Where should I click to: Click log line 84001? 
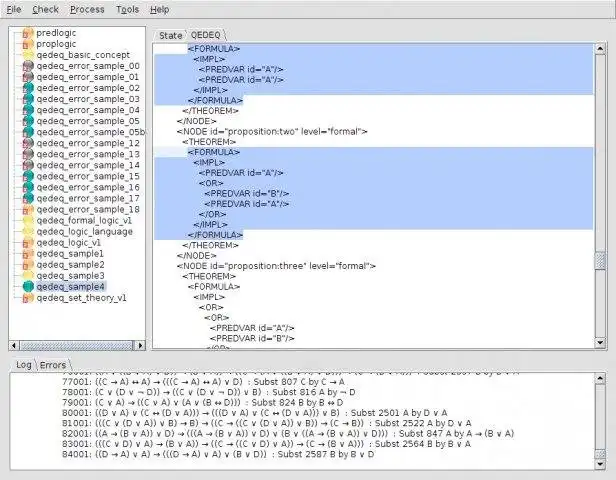pyautogui.click(x=218, y=454)
